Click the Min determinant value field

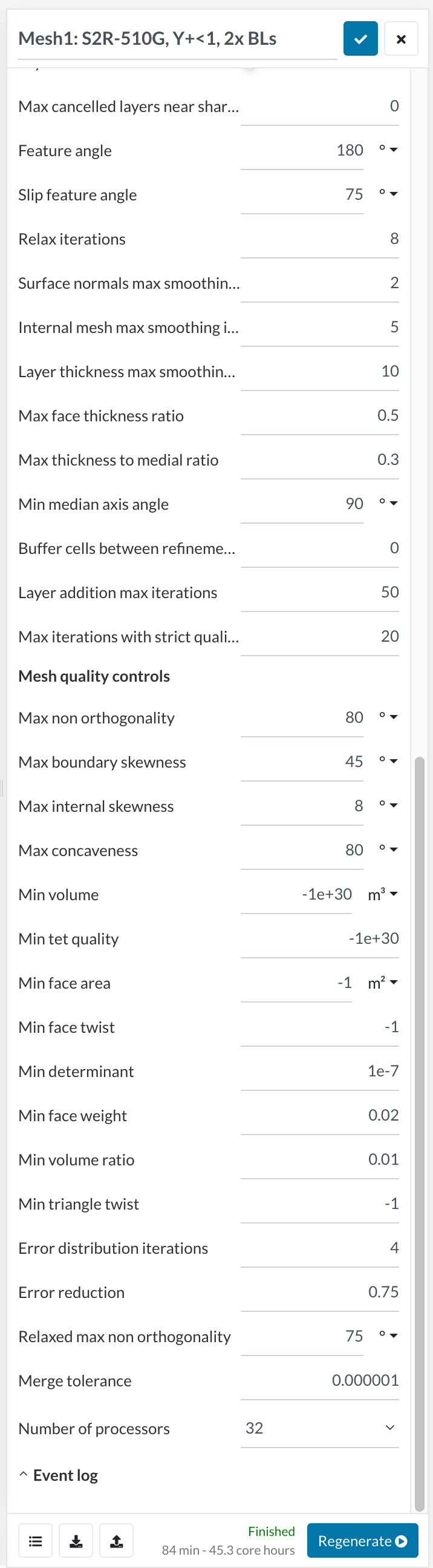point(319,1072)
